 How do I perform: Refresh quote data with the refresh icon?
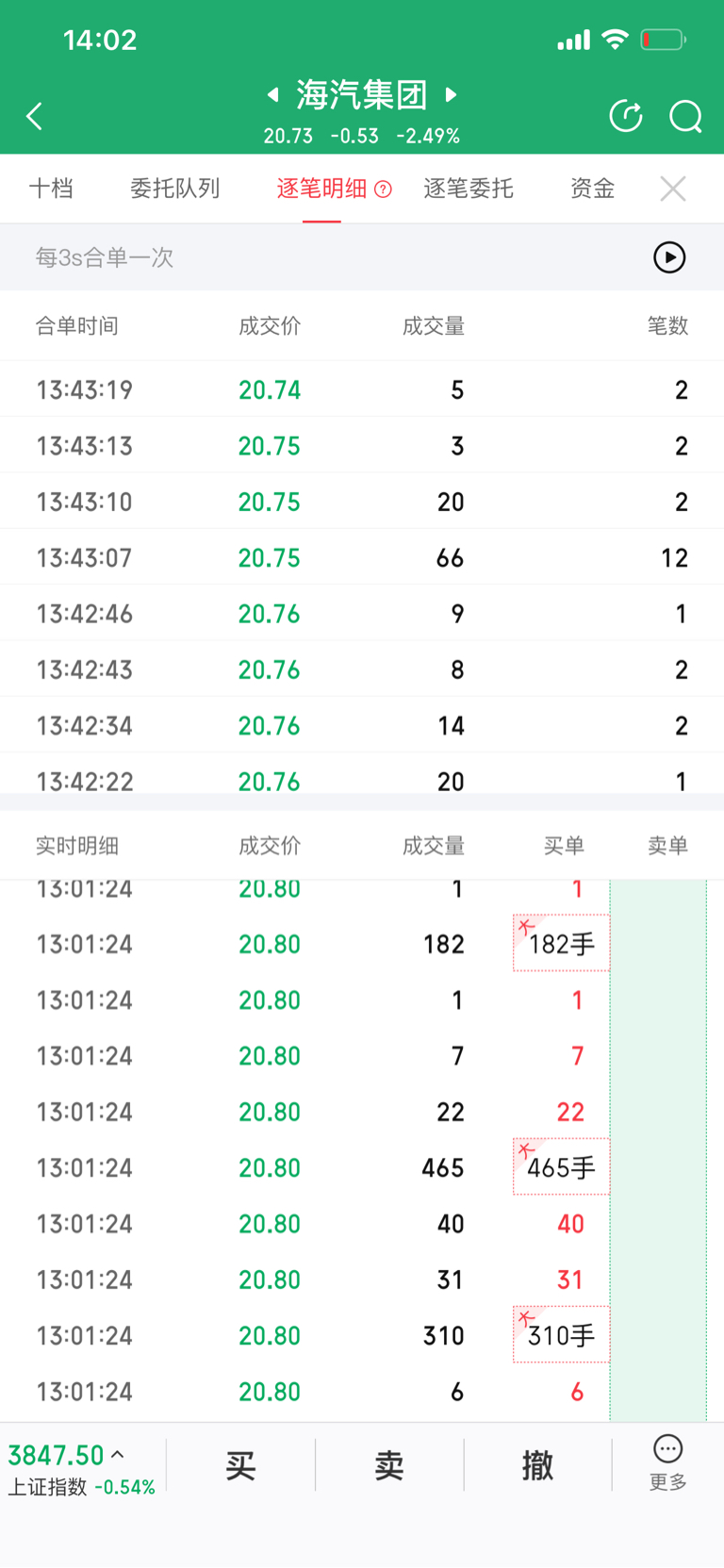click(626, 116)
